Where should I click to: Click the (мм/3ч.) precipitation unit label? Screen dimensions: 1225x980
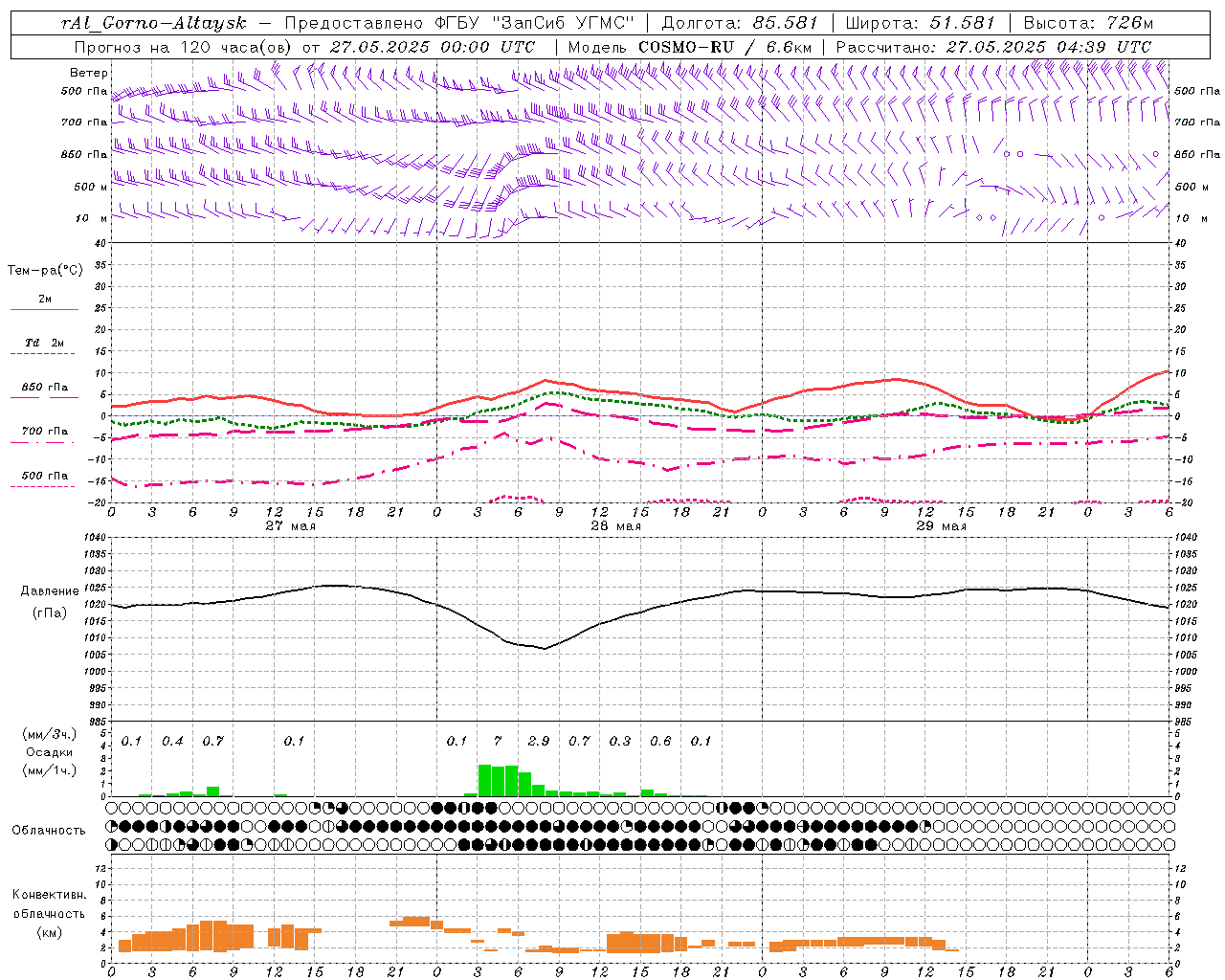pyautogui.click(x=50, y=734)
